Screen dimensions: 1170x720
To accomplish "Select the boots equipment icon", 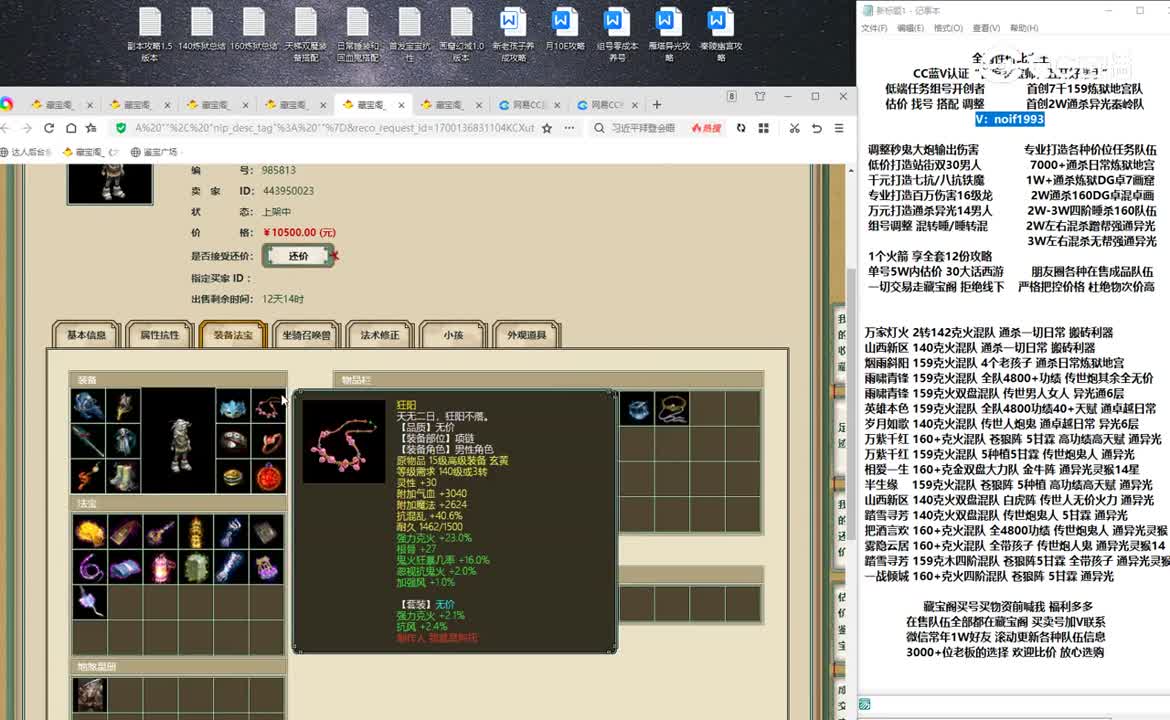I will [x=123, y=475].
